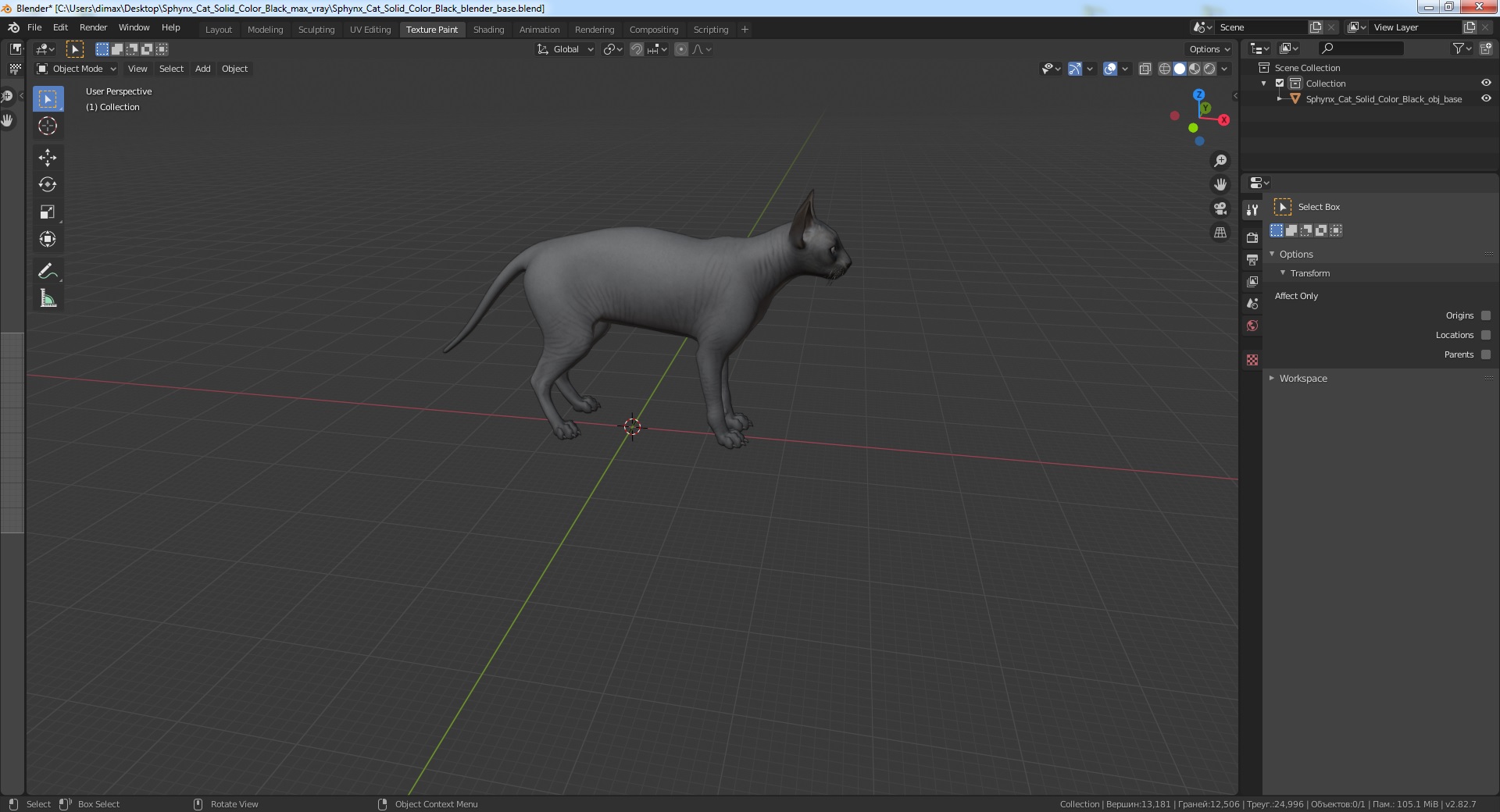The height and width of the screenshot is (812, 1500).
Task: Open View Layer properties tab
Action: (1252, 281)
